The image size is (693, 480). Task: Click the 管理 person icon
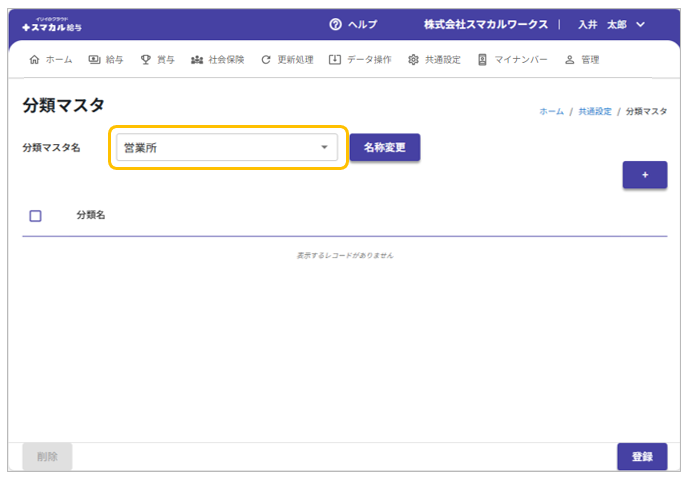(x=569, y=60)
